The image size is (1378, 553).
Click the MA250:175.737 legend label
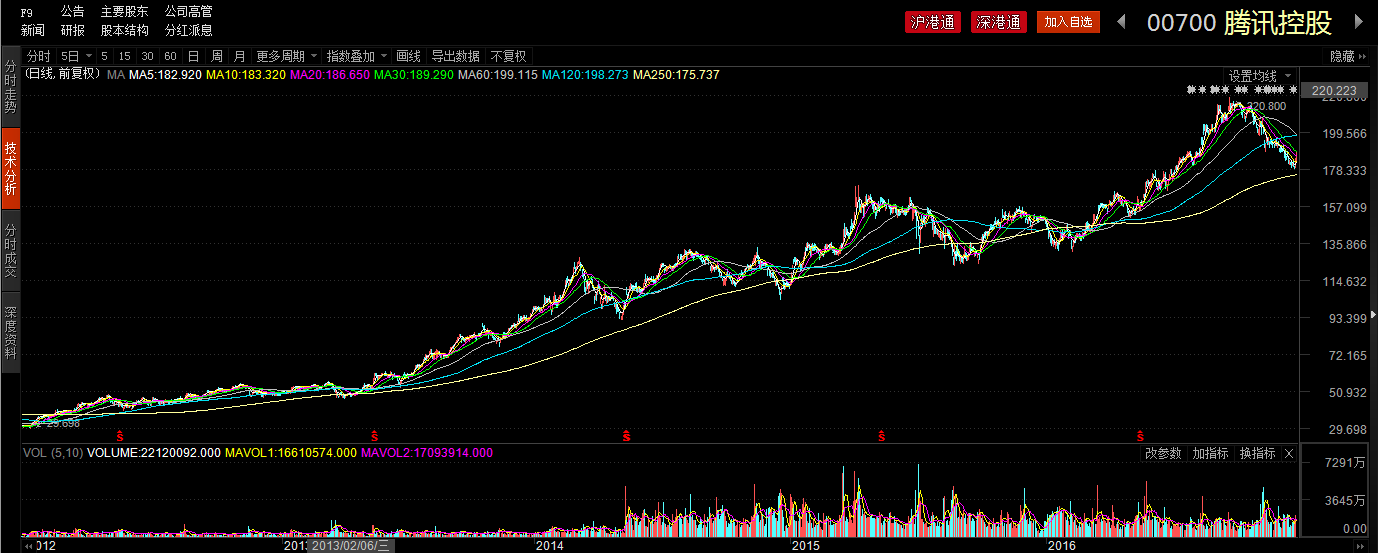point(676,75)
